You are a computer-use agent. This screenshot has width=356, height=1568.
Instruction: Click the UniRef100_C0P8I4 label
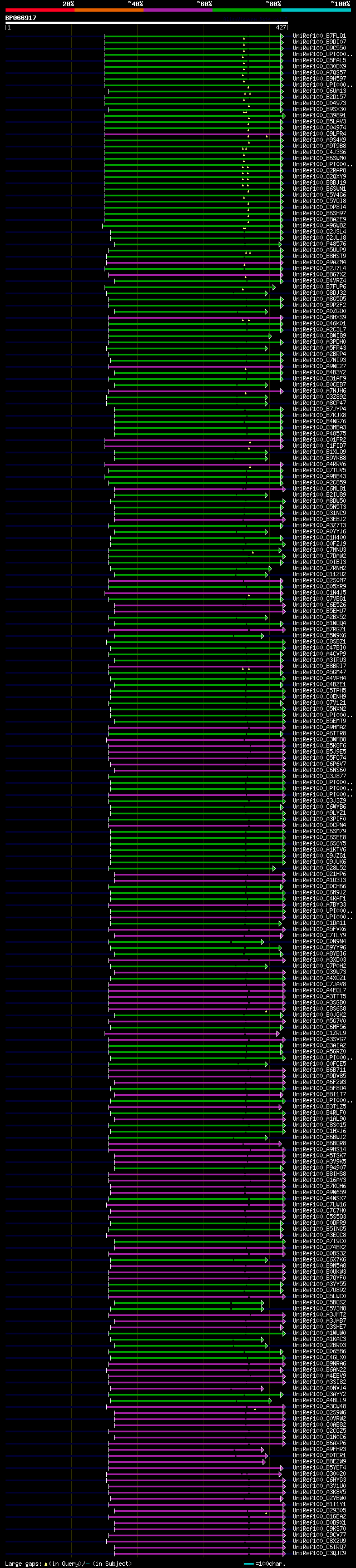[x=319, y=207]
